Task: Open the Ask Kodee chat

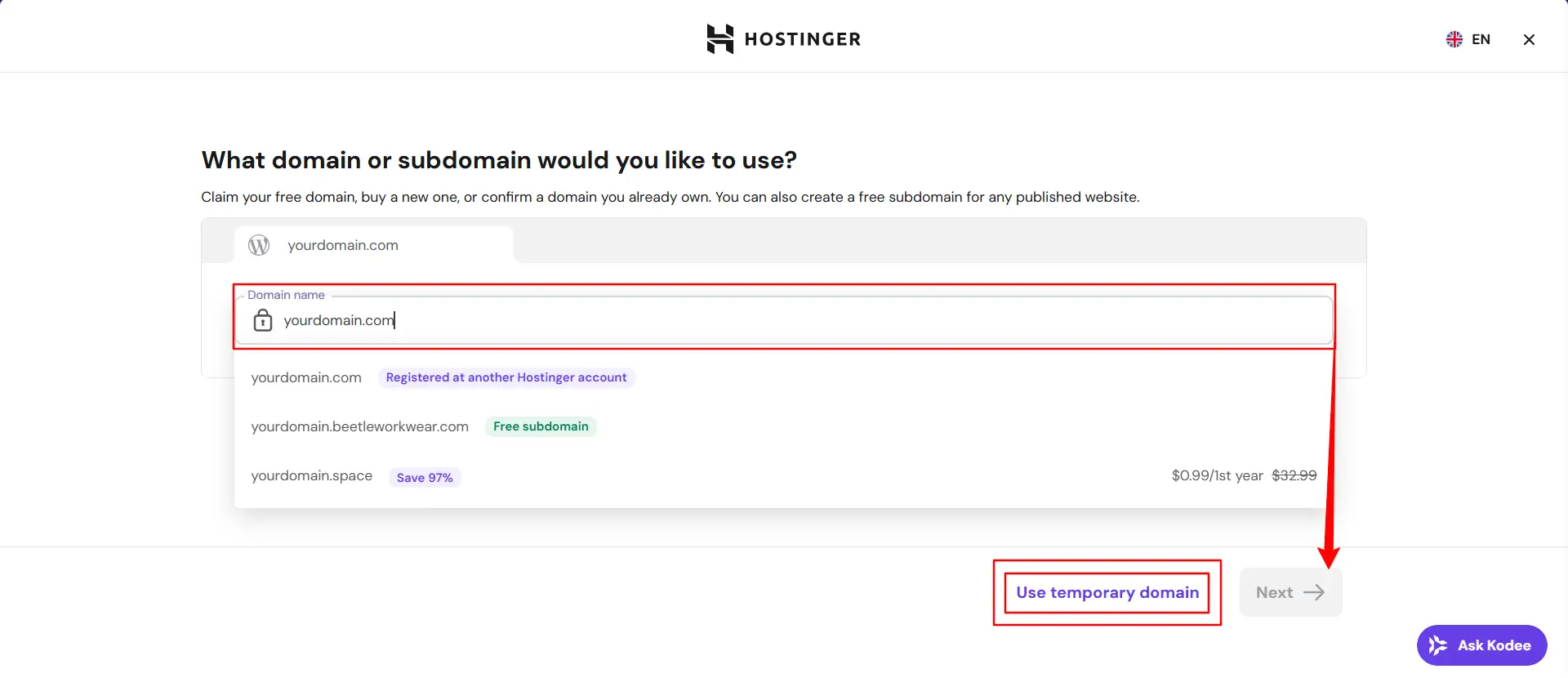Action: (1481, 645)
